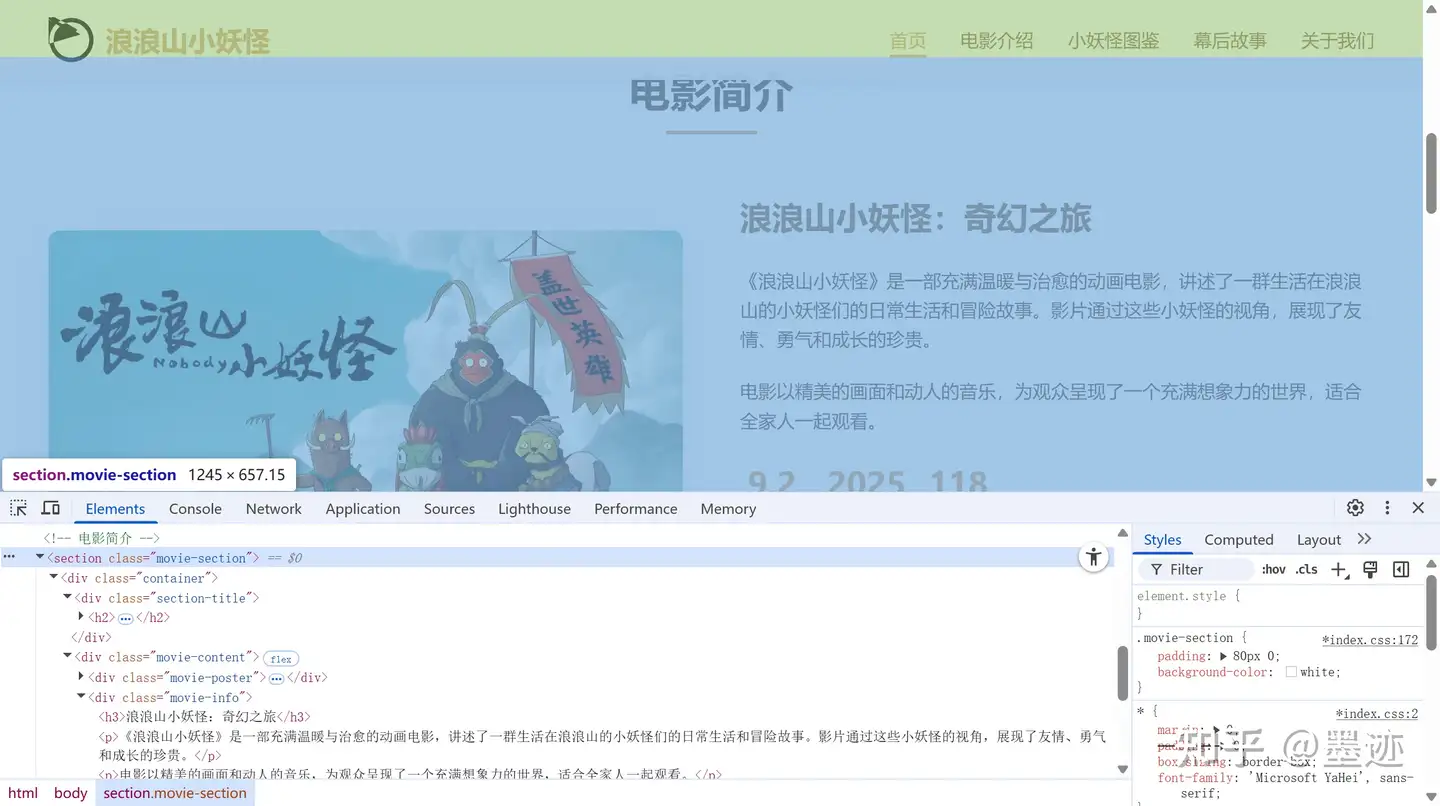Viewport: 1440px width, 806px height.
Task: Select html in the breadcrumb bar
Action: point(22,793)
